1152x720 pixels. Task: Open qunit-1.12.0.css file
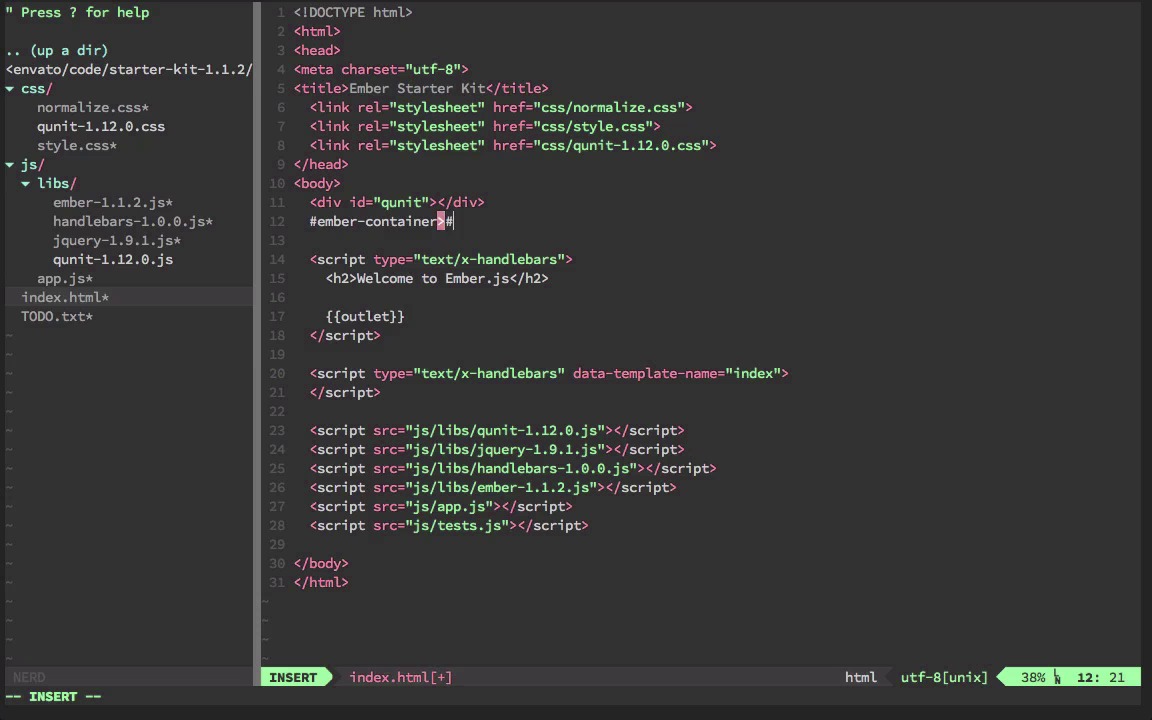click(x=101, y=126)
